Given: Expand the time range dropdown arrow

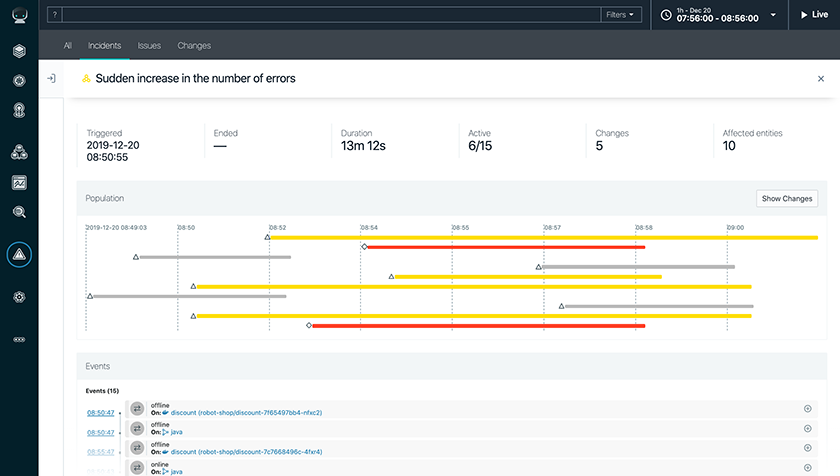Looking at the screenshot, I should tap(773, 15).
